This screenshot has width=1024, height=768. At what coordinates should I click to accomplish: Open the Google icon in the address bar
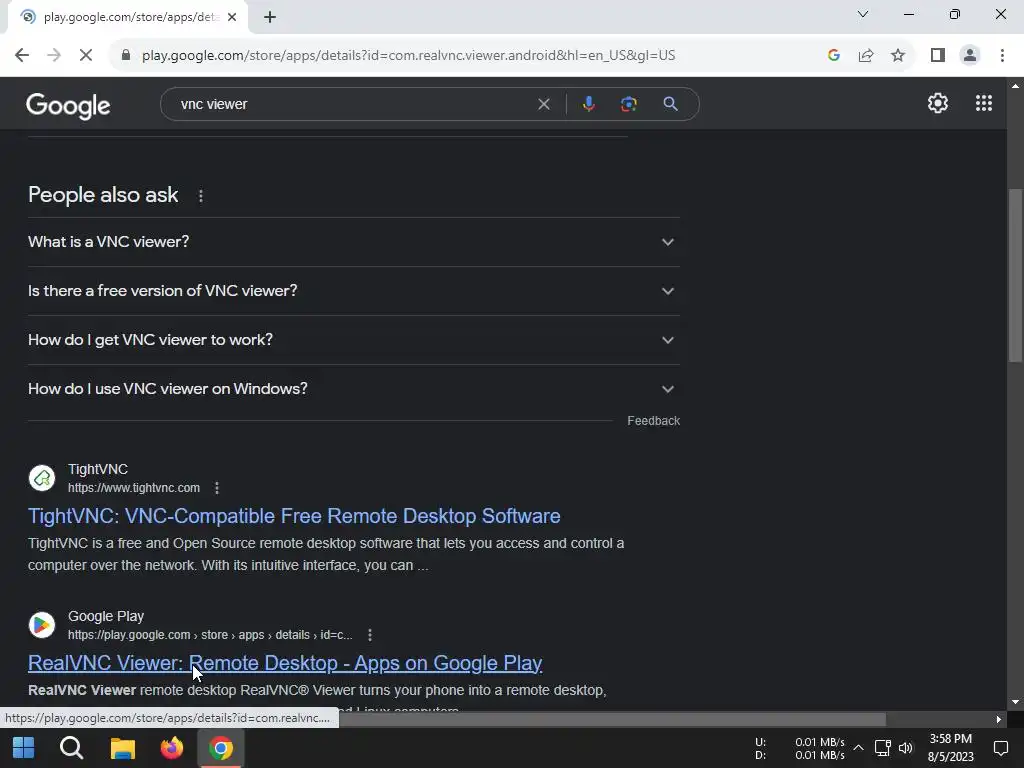pyautogui.click(x=833, y=56)
